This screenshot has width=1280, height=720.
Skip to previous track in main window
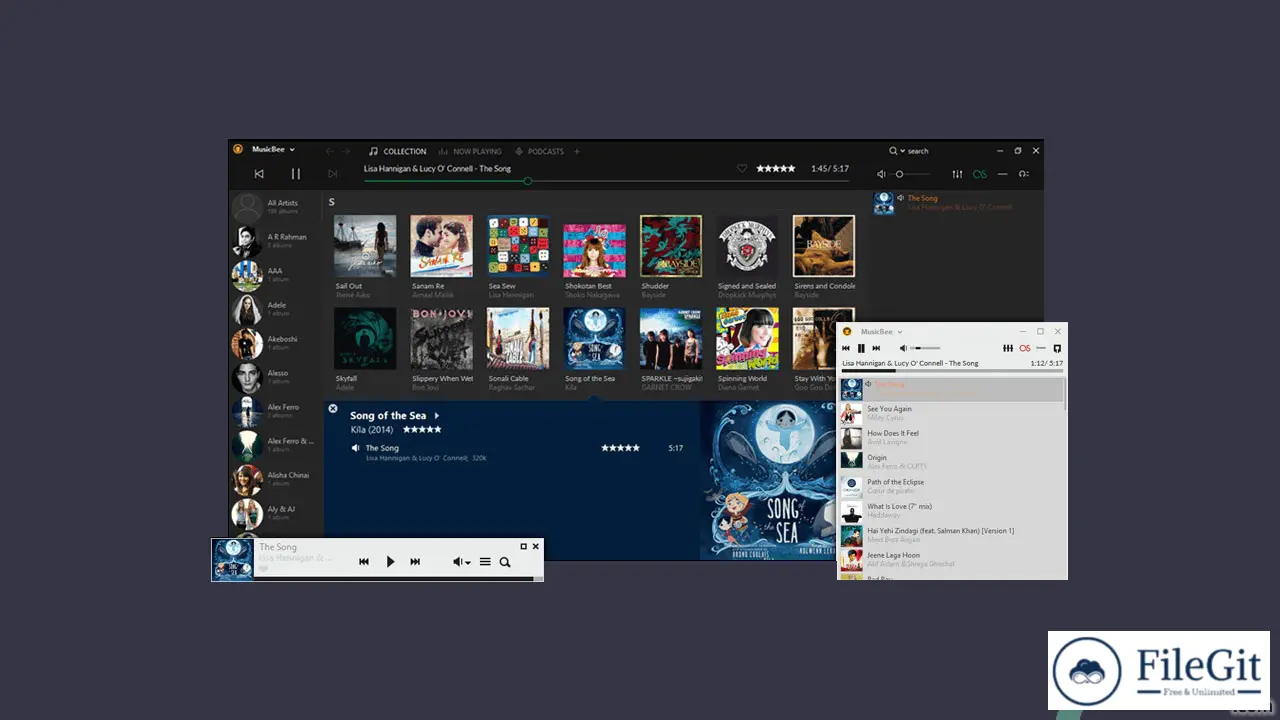tap(259, 174)
